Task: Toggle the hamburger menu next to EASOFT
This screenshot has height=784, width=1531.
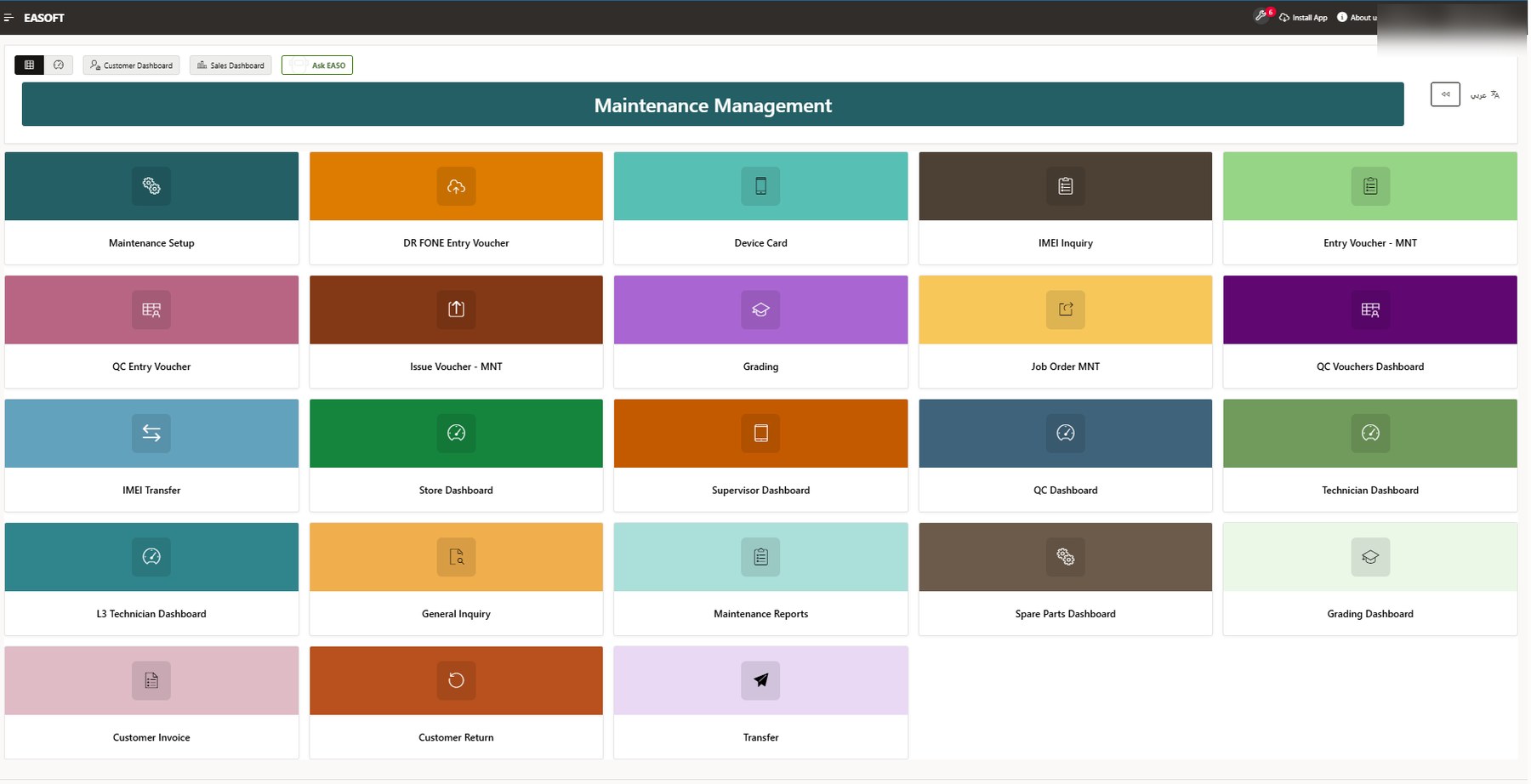Action: 9,18
